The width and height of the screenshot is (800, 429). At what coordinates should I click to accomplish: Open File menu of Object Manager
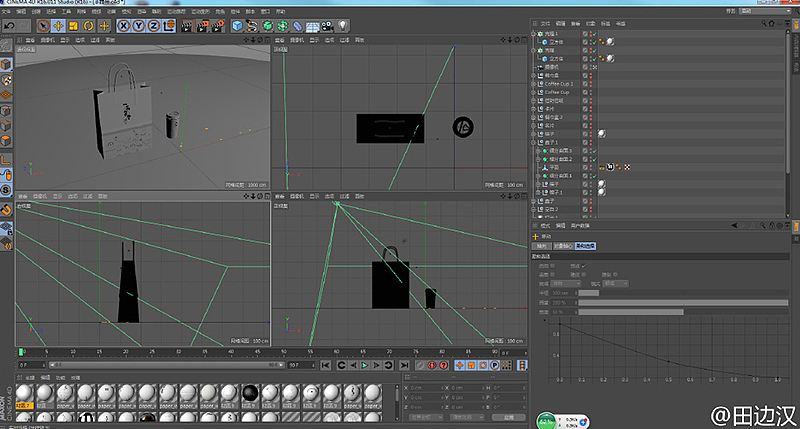pyautogui.click(x=545, y=23)
